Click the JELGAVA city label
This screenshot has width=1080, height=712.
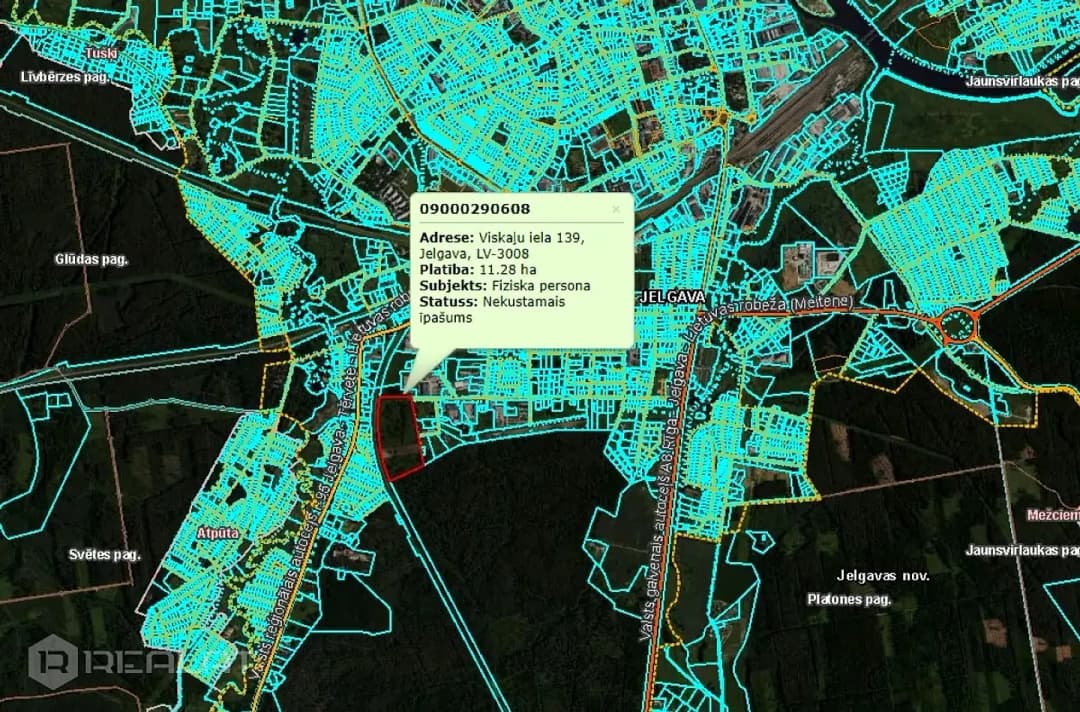(x=672, y=297)
